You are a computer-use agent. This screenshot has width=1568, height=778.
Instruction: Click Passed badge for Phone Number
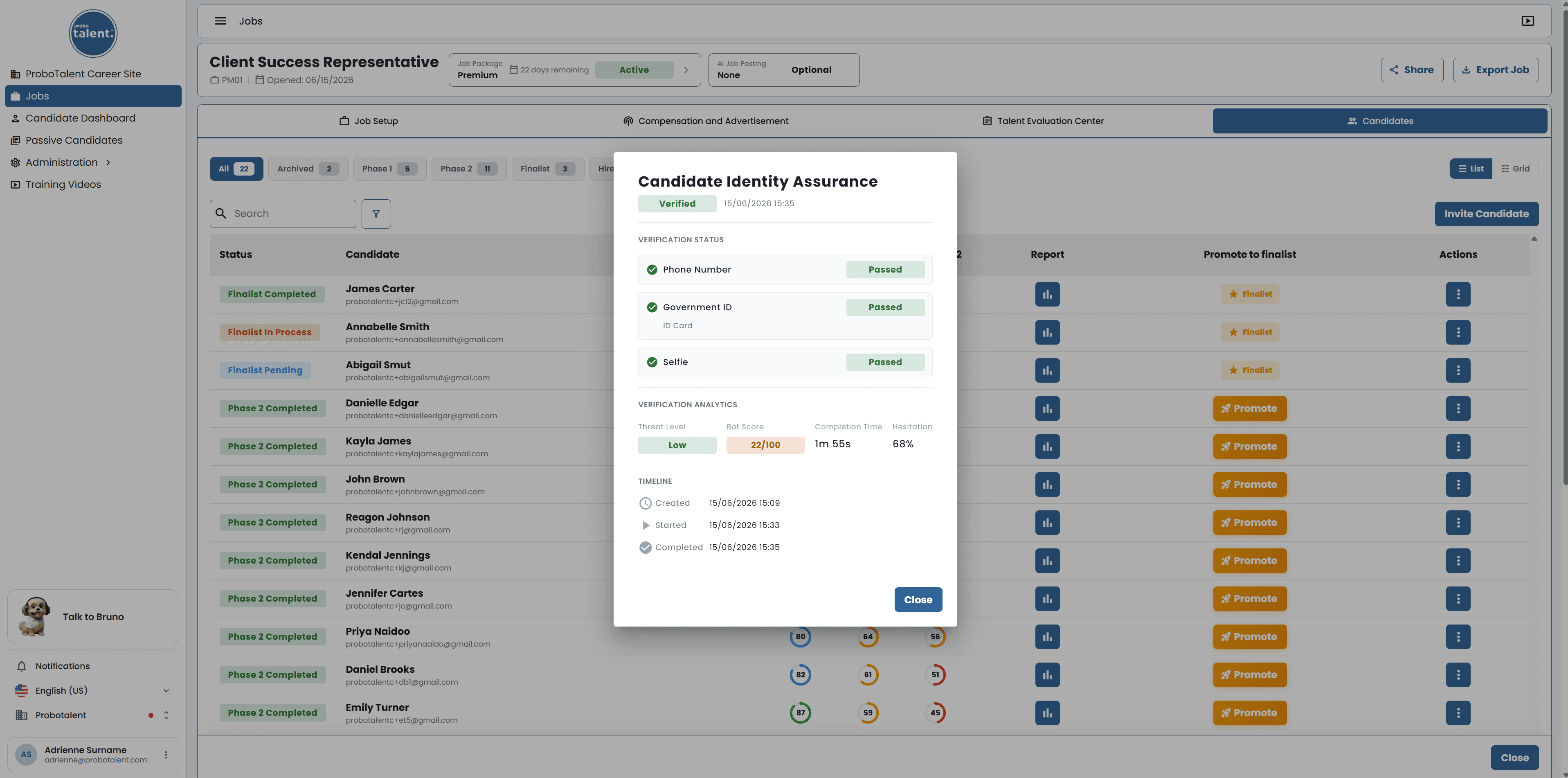885,270
